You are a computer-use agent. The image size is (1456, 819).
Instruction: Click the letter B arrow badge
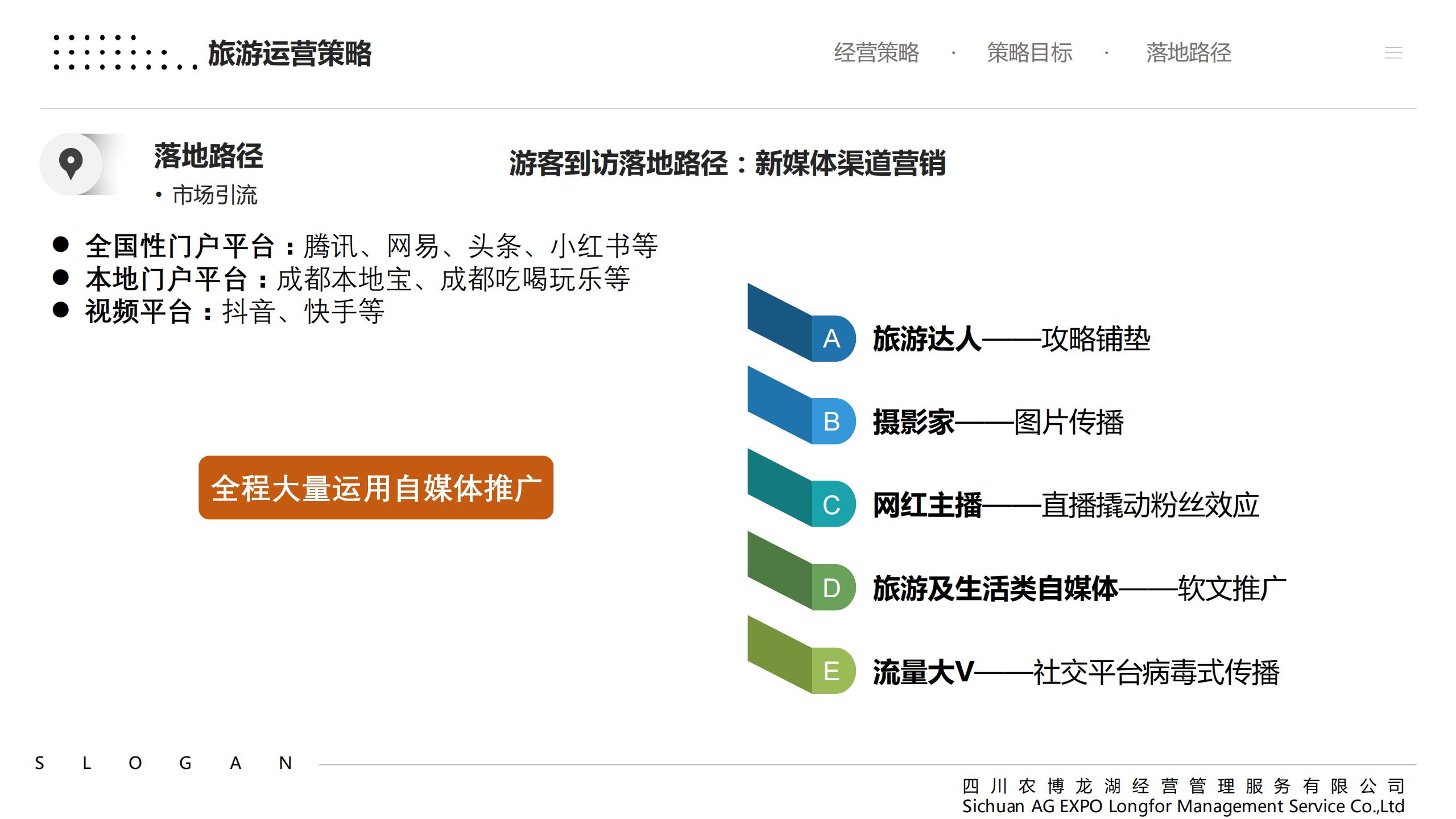(x=832, y=422)
